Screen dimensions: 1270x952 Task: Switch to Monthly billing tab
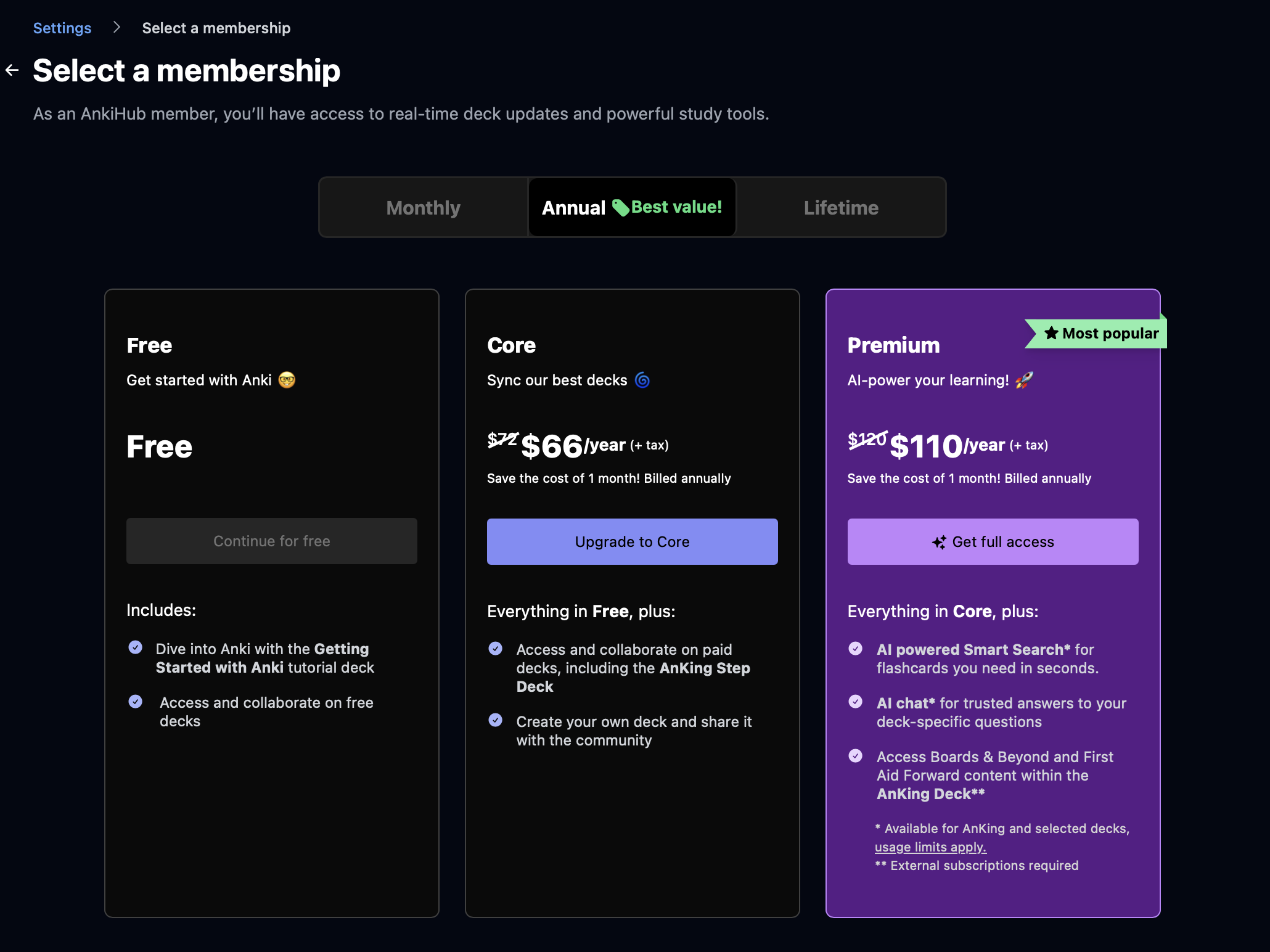(x=423, y=208)
